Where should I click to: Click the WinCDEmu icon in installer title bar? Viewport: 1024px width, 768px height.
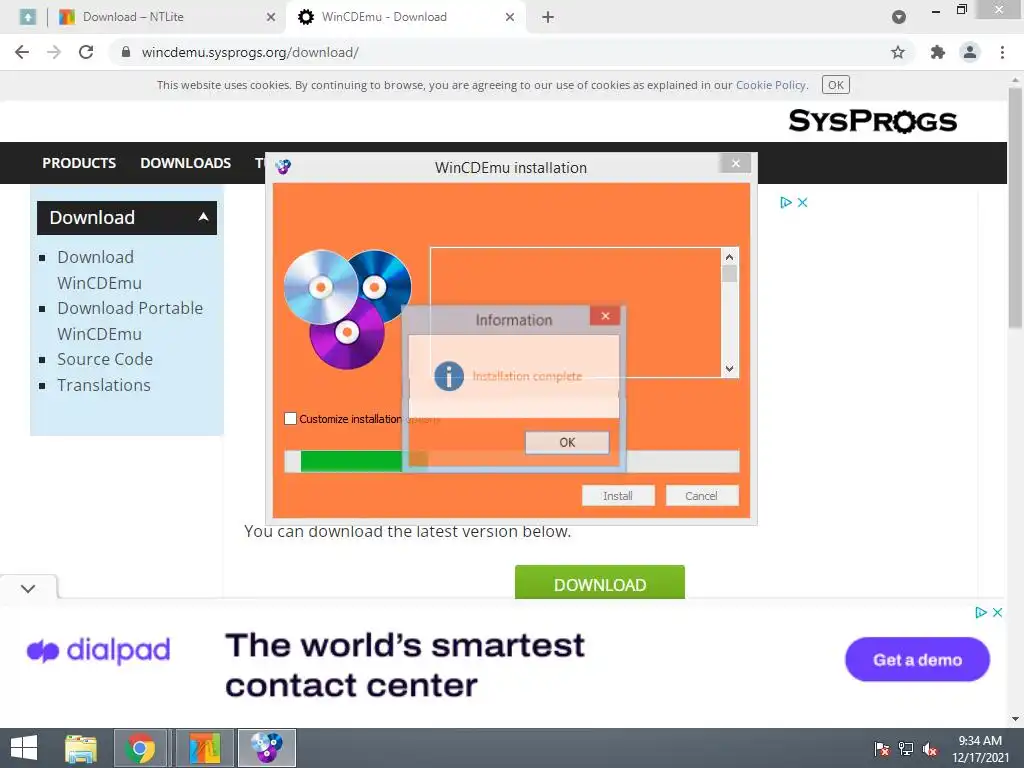point(283,167)
